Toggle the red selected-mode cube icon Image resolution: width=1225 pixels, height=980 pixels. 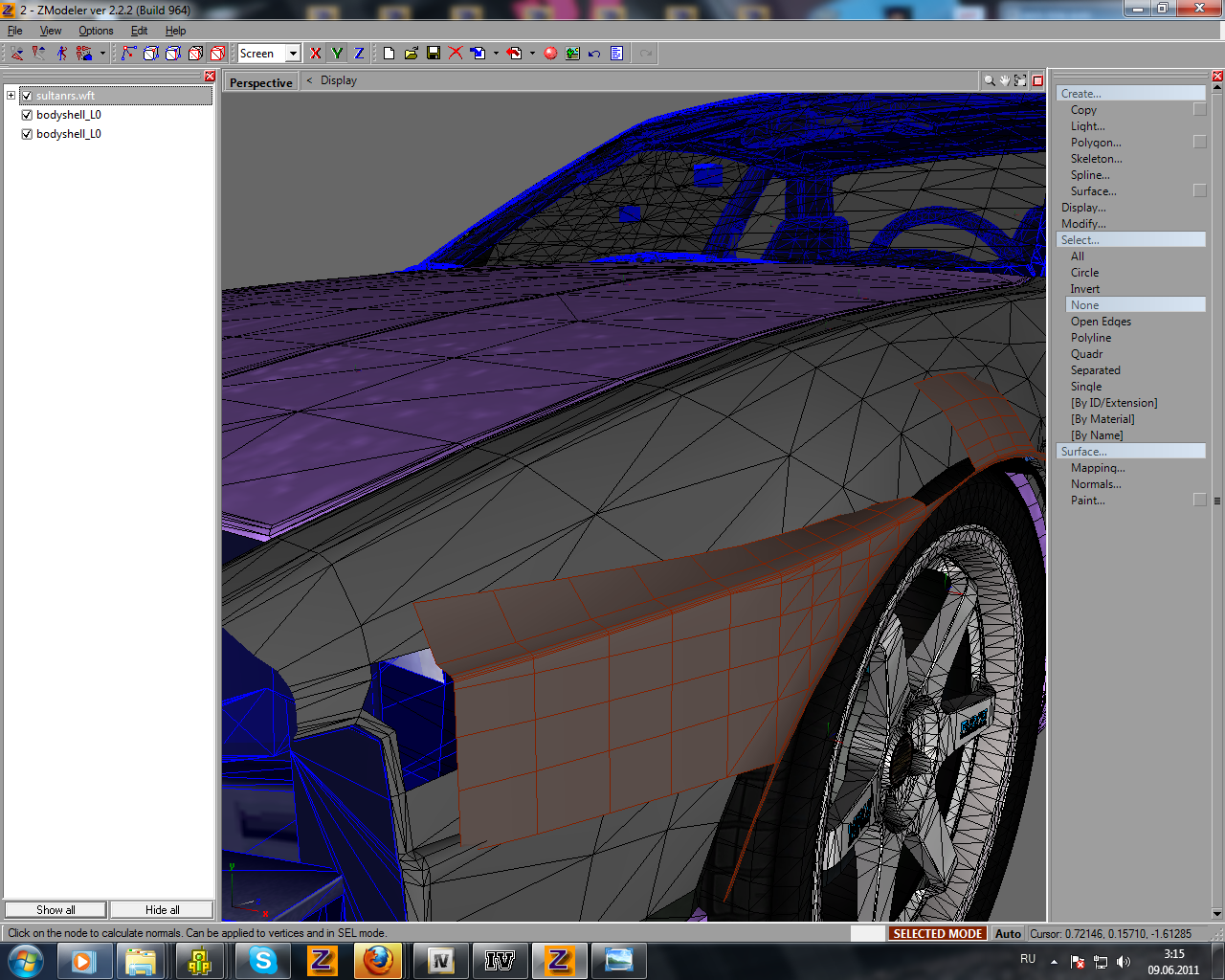[217, 54]
